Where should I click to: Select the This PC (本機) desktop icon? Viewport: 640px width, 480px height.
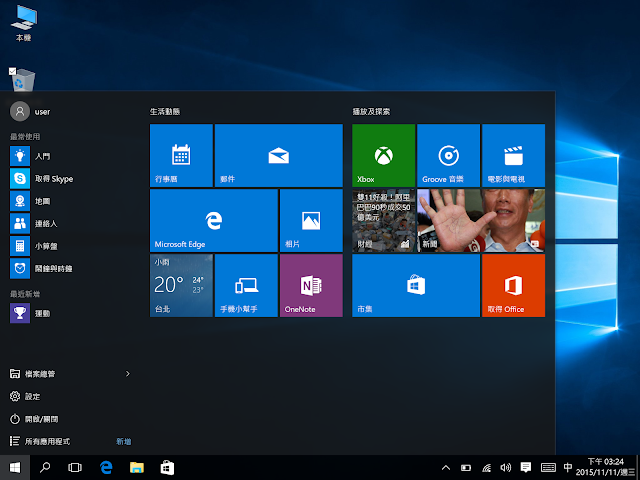24,24
